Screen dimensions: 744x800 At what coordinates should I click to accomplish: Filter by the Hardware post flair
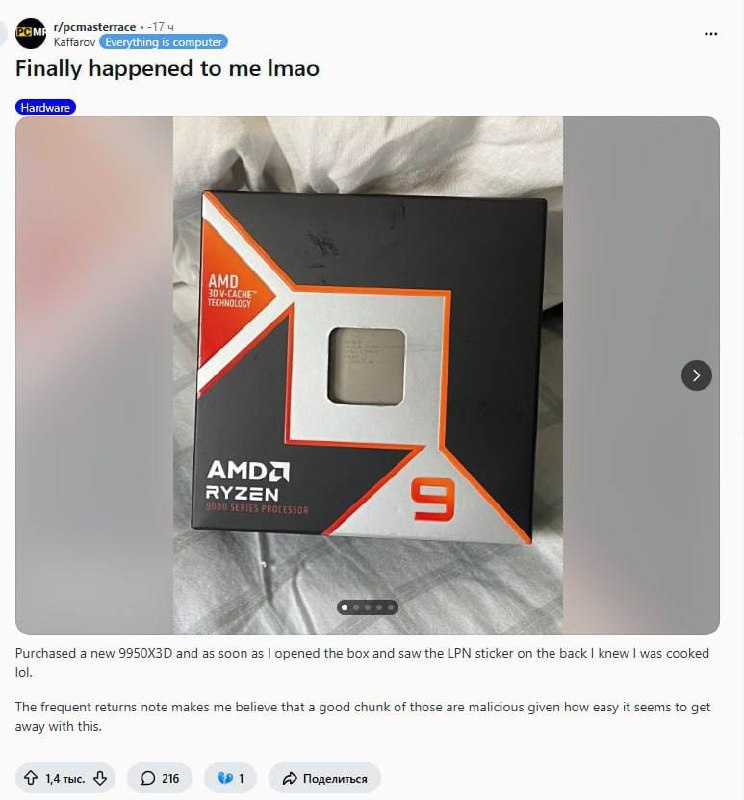click(x=45, y=108)
